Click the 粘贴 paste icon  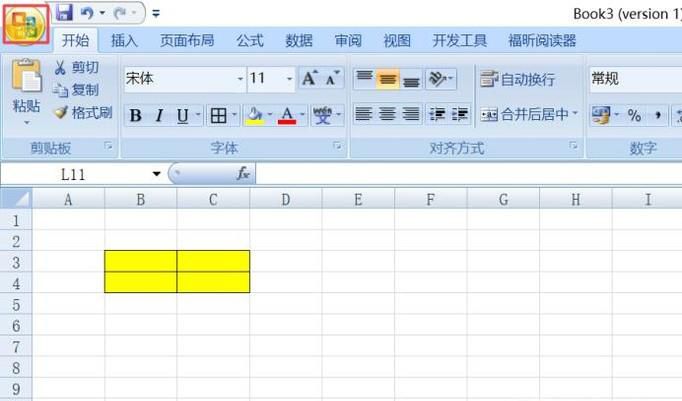(27, 76)
